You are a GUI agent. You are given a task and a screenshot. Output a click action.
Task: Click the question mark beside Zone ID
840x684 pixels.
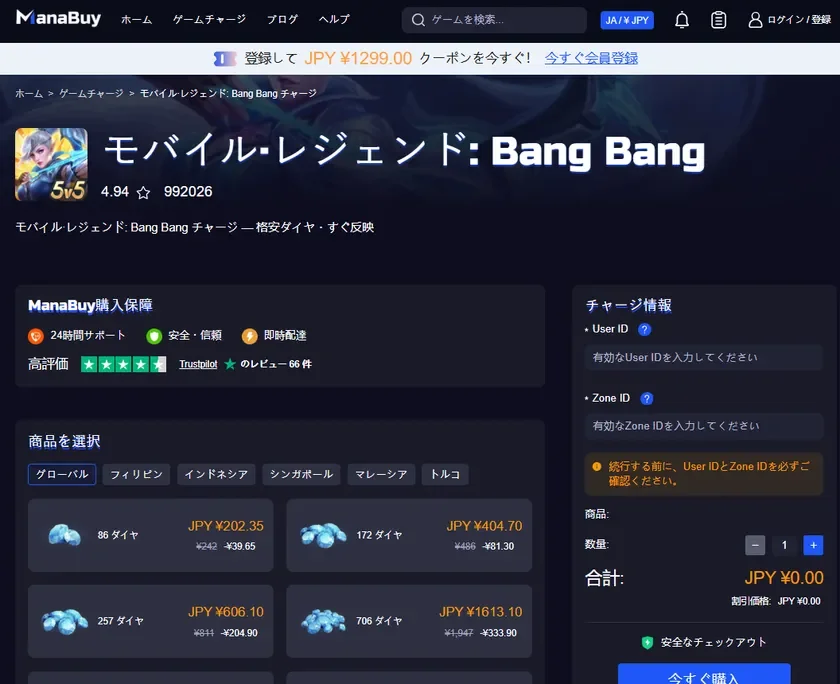point(648,397)
